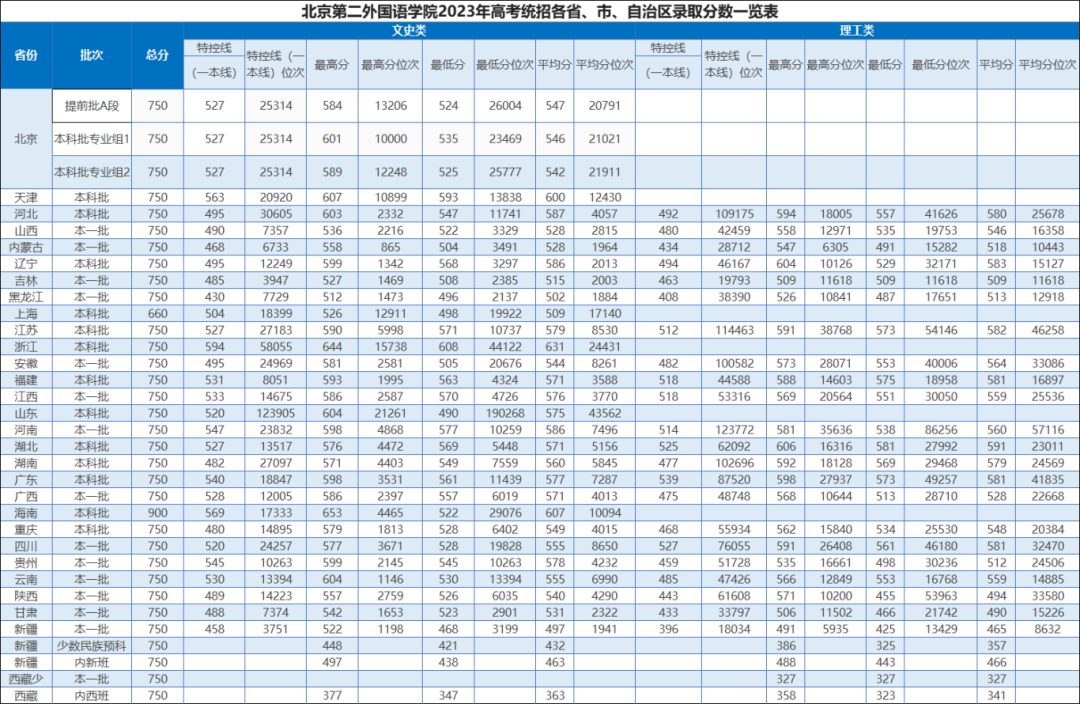Click rank value '114463' in 江苏 row
Viewport: 1080px width, 704px height.
tap(734, 330)
